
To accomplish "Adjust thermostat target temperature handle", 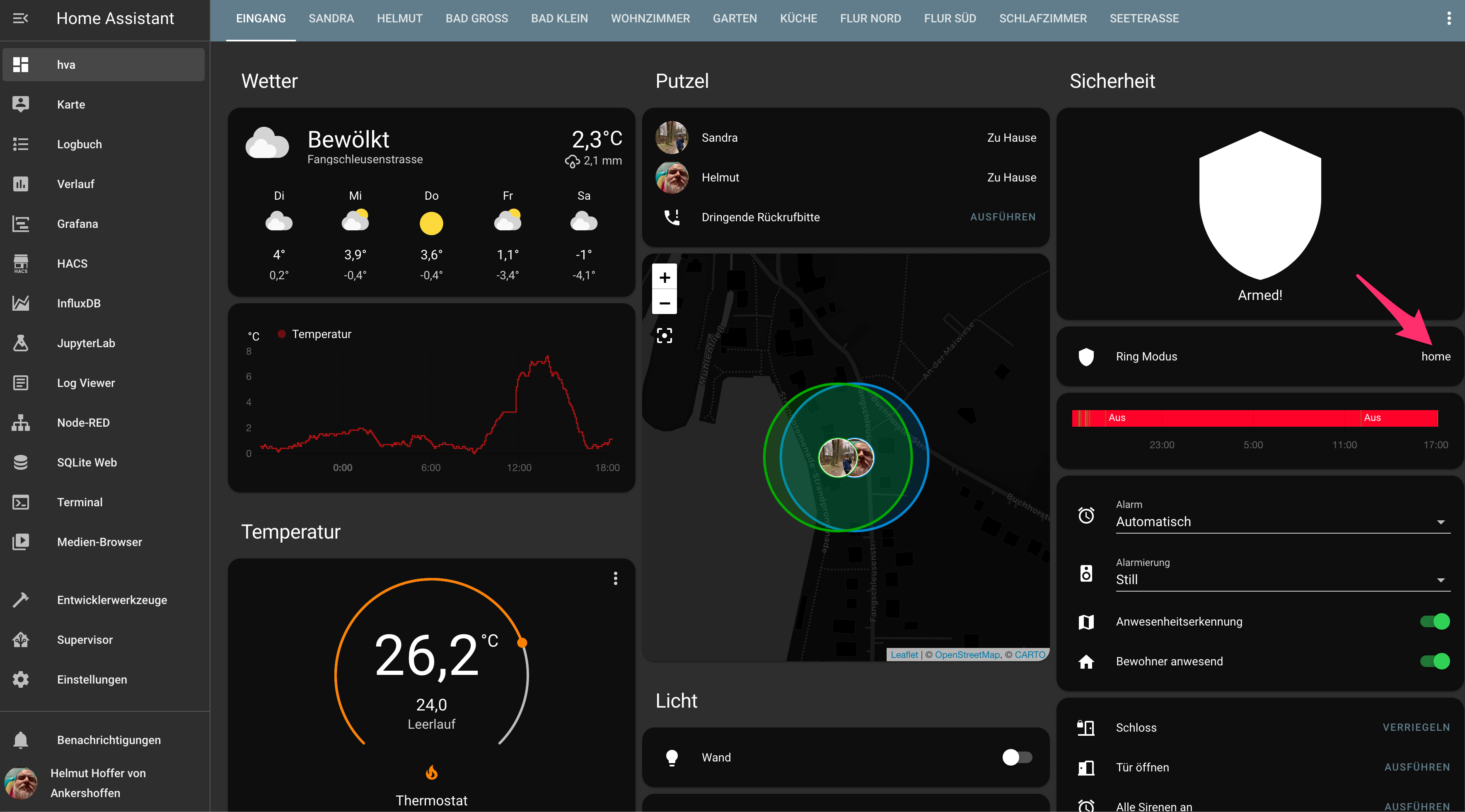I will tap(522, 643).
